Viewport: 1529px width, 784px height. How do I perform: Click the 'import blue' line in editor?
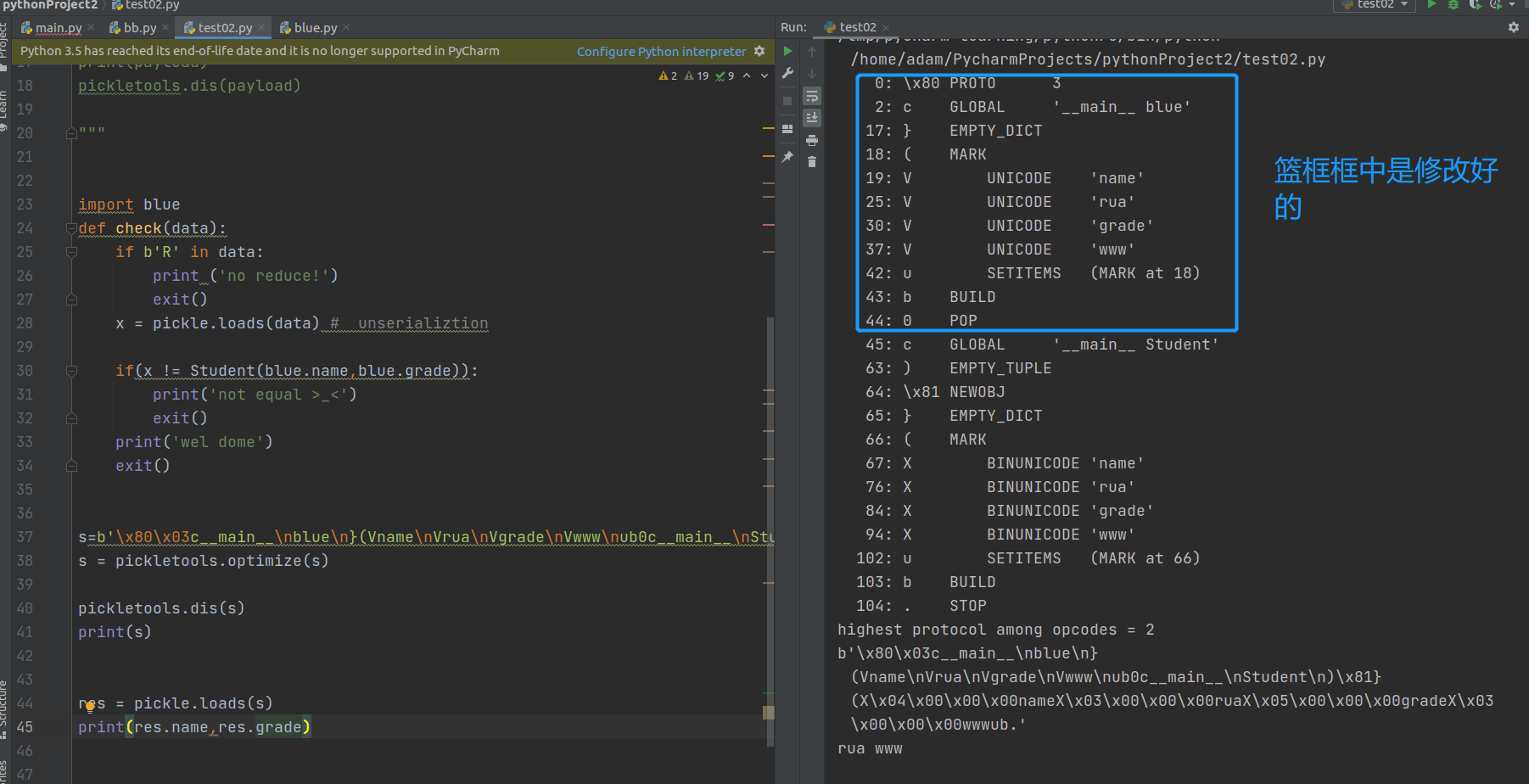pyautogui.click(x=129, y=204)
